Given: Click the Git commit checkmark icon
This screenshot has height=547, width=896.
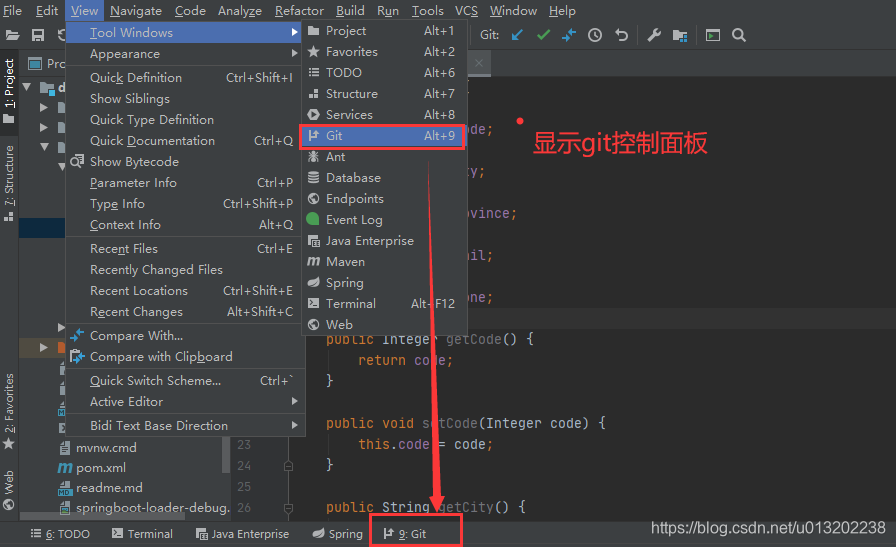Looking at the screenshot, I should (543, 35).
